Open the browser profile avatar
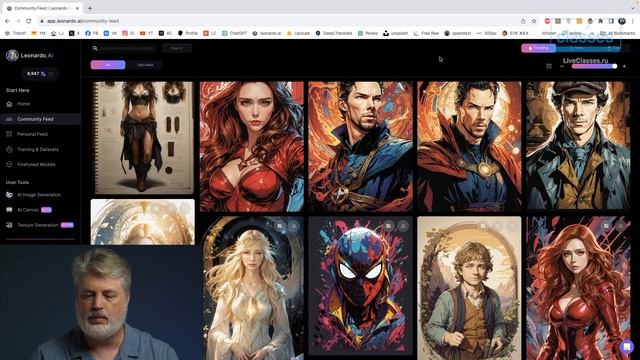This screenshot has width=640, height=360. (622, 21)
